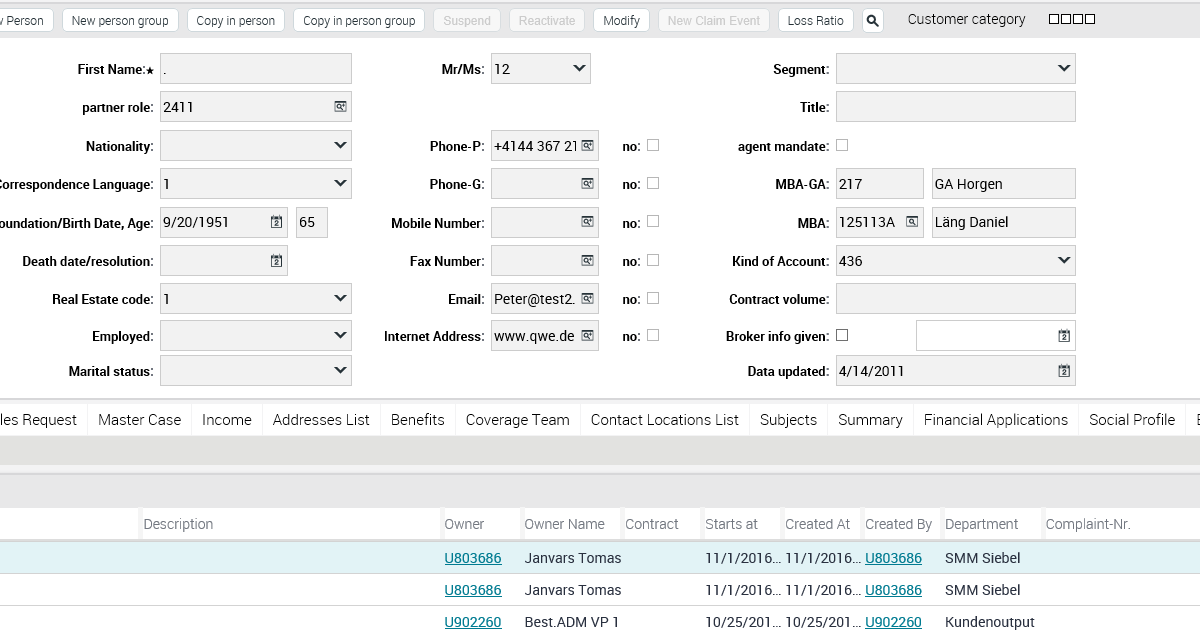Switch to the Addresses List tab

tap(320, 419)
